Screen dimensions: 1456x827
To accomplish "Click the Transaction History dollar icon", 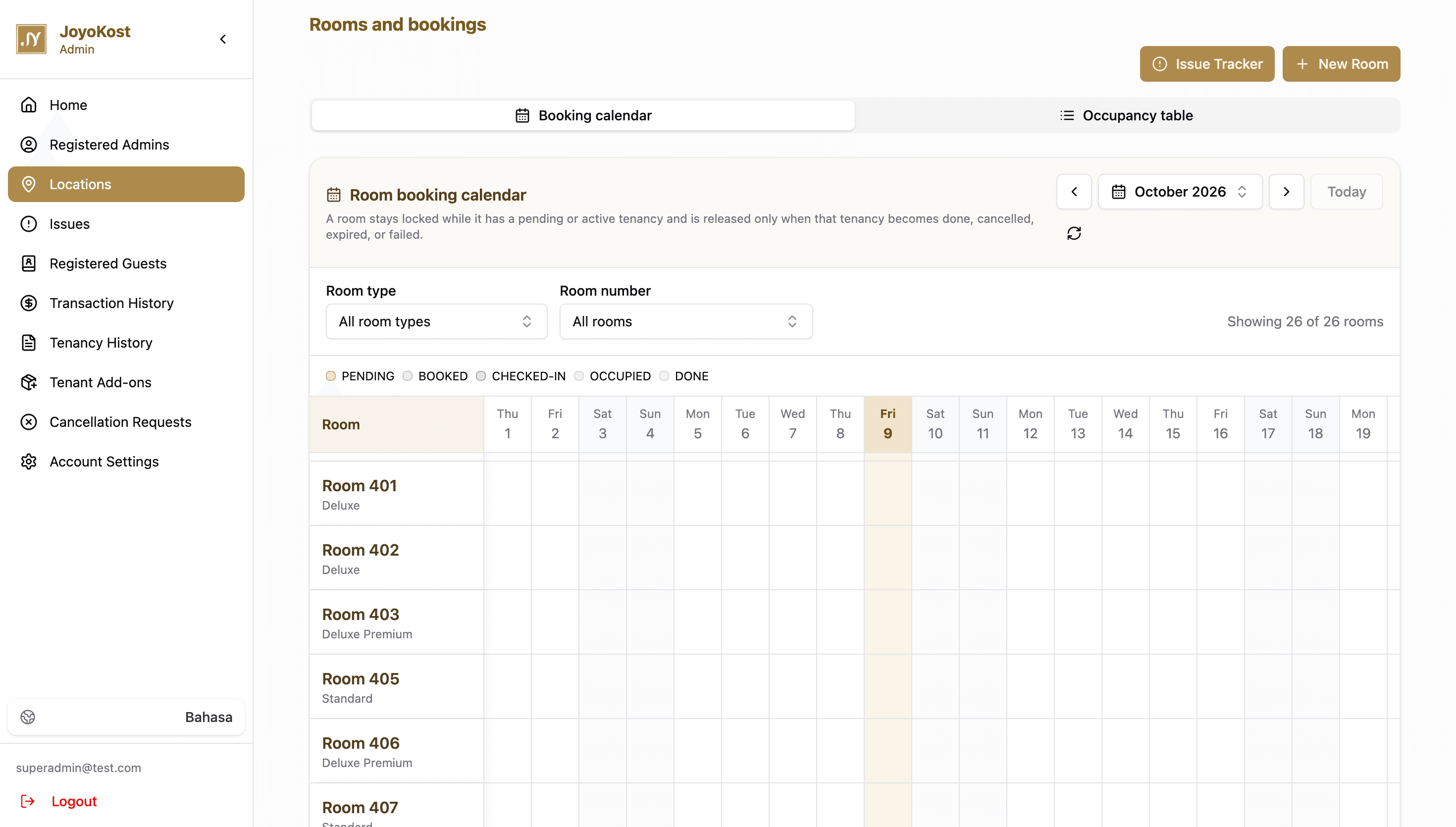I will click(x=28, y=303).
